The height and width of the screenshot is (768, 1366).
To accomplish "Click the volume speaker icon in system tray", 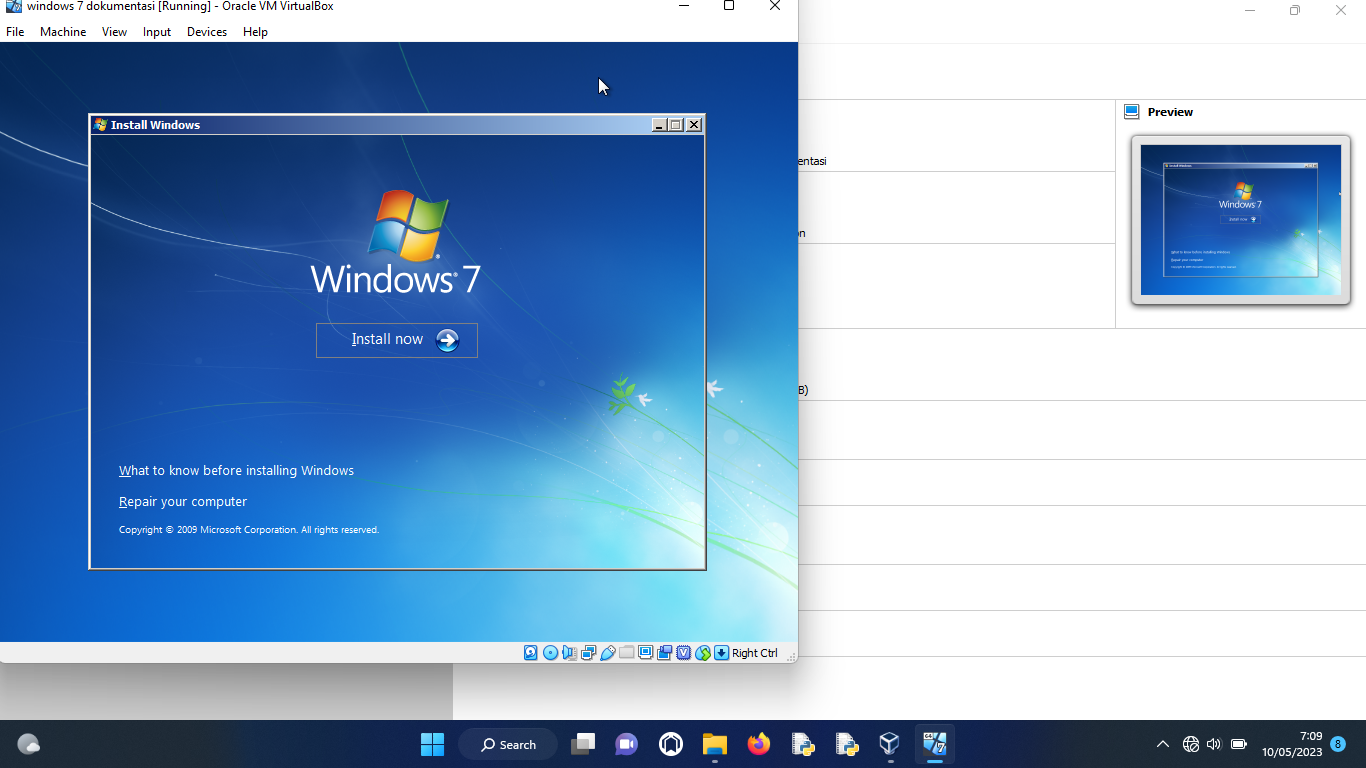I will point(1214,744).
